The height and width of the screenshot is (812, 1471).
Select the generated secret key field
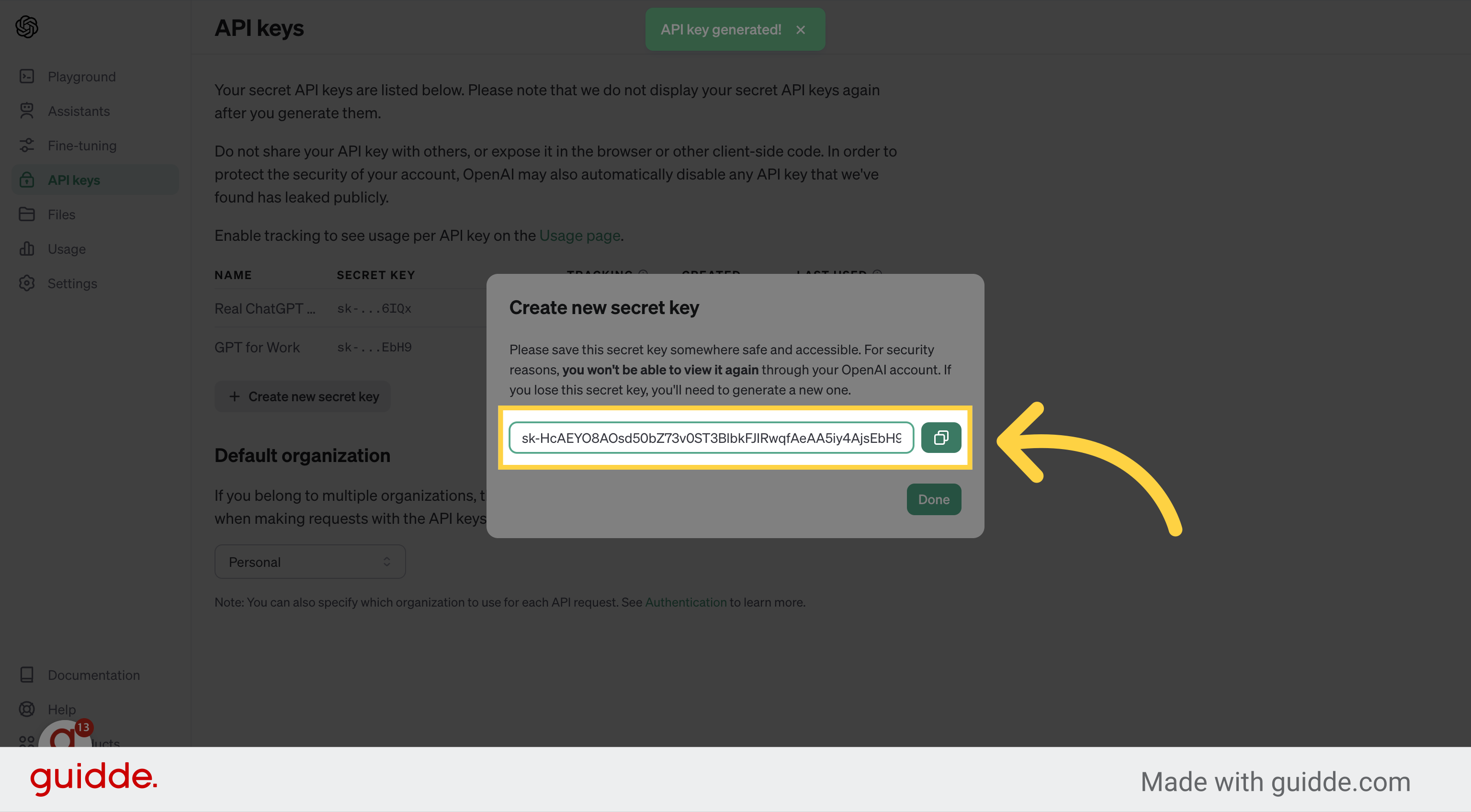(x=711, y=438)
